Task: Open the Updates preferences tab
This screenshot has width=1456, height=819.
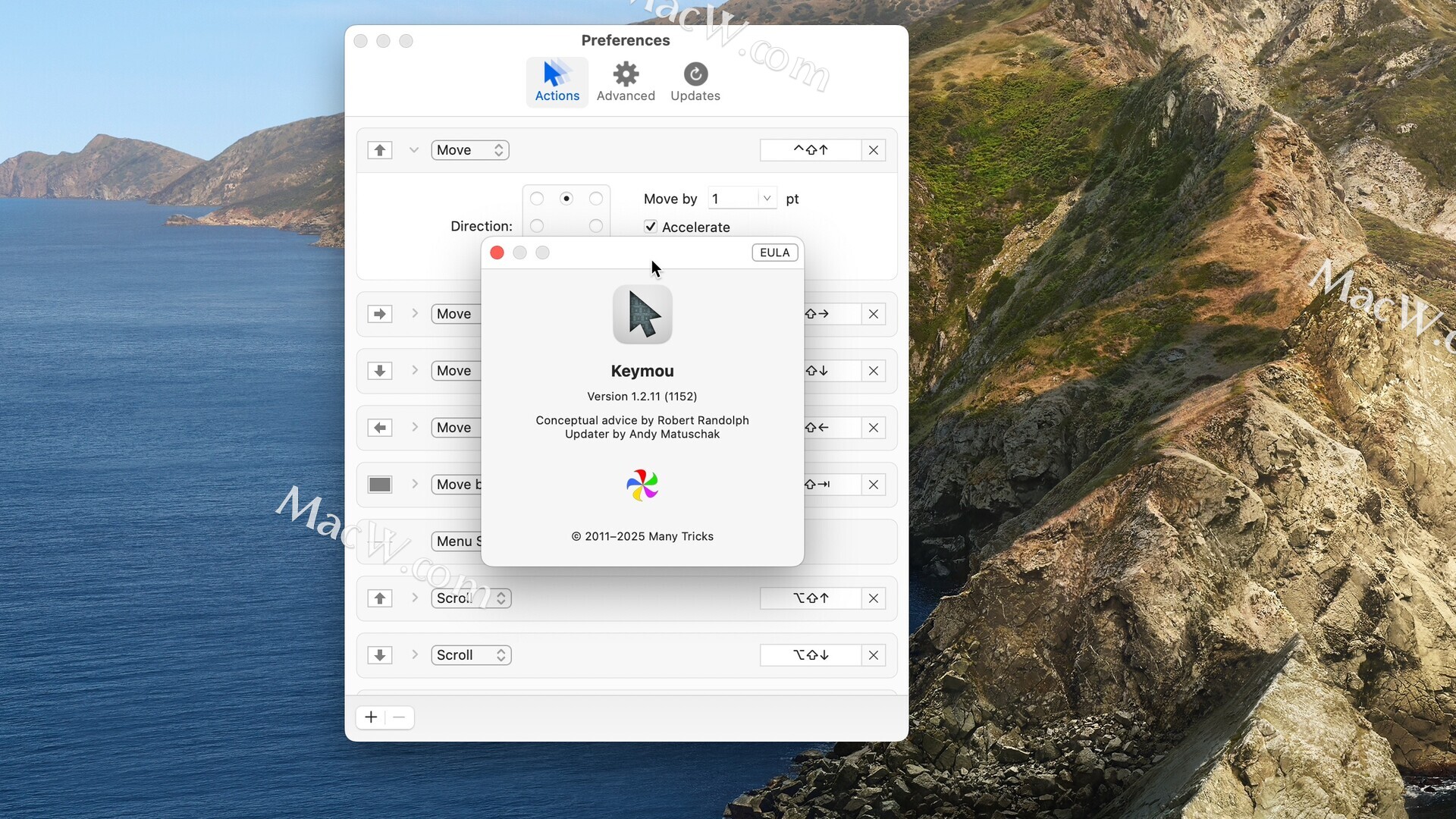Action: (x=695, y=82)
